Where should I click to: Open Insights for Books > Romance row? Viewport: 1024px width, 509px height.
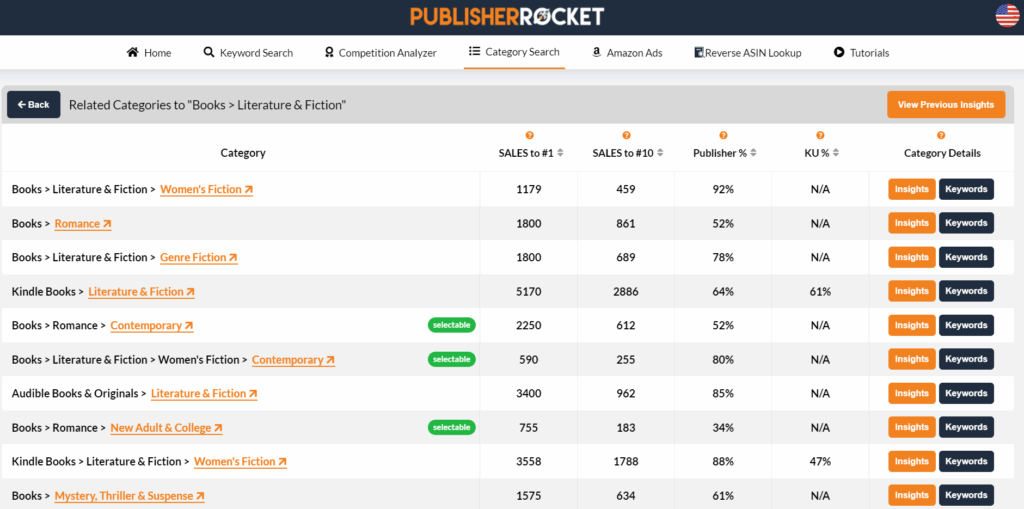coord(911,223)
